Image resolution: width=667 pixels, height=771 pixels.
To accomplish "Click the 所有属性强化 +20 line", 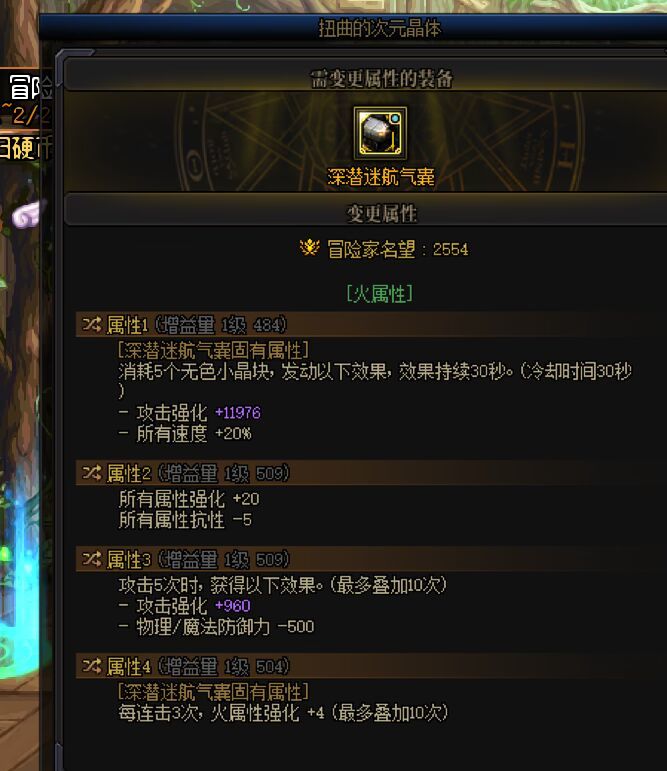I will tap(189, 499).
